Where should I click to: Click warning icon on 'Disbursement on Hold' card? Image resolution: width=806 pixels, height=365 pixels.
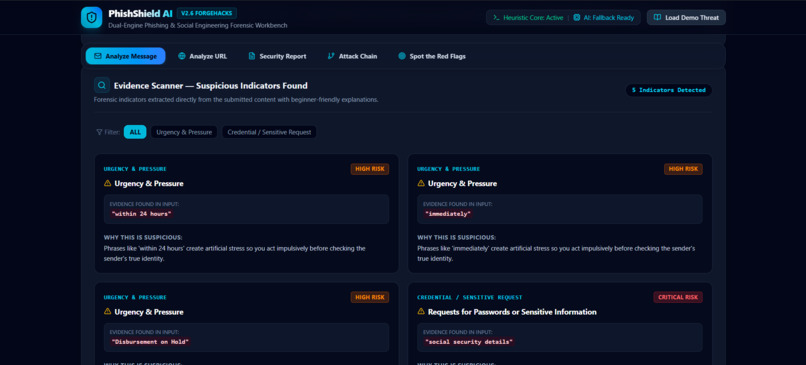coord(107,312)
